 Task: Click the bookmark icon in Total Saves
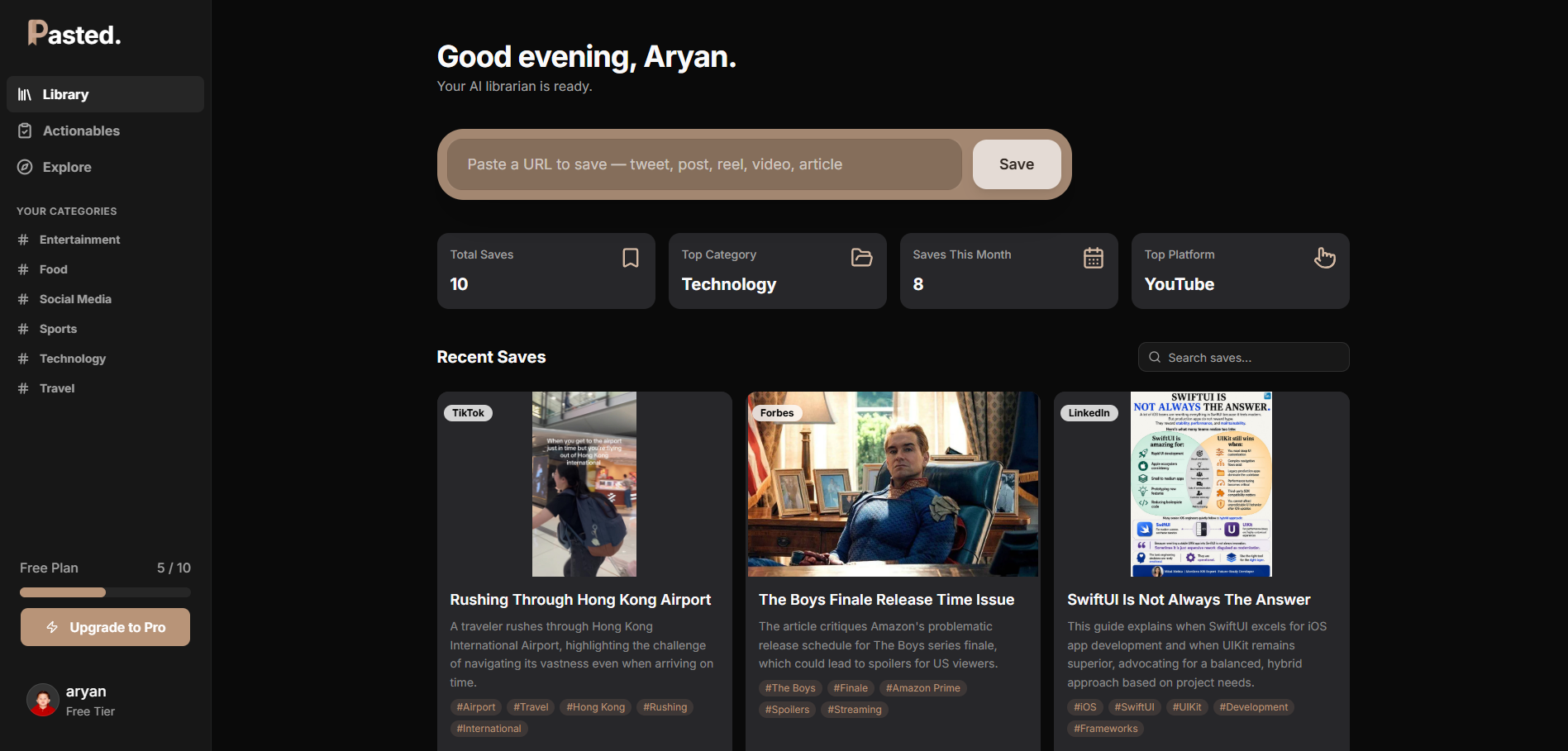point(631,258)
